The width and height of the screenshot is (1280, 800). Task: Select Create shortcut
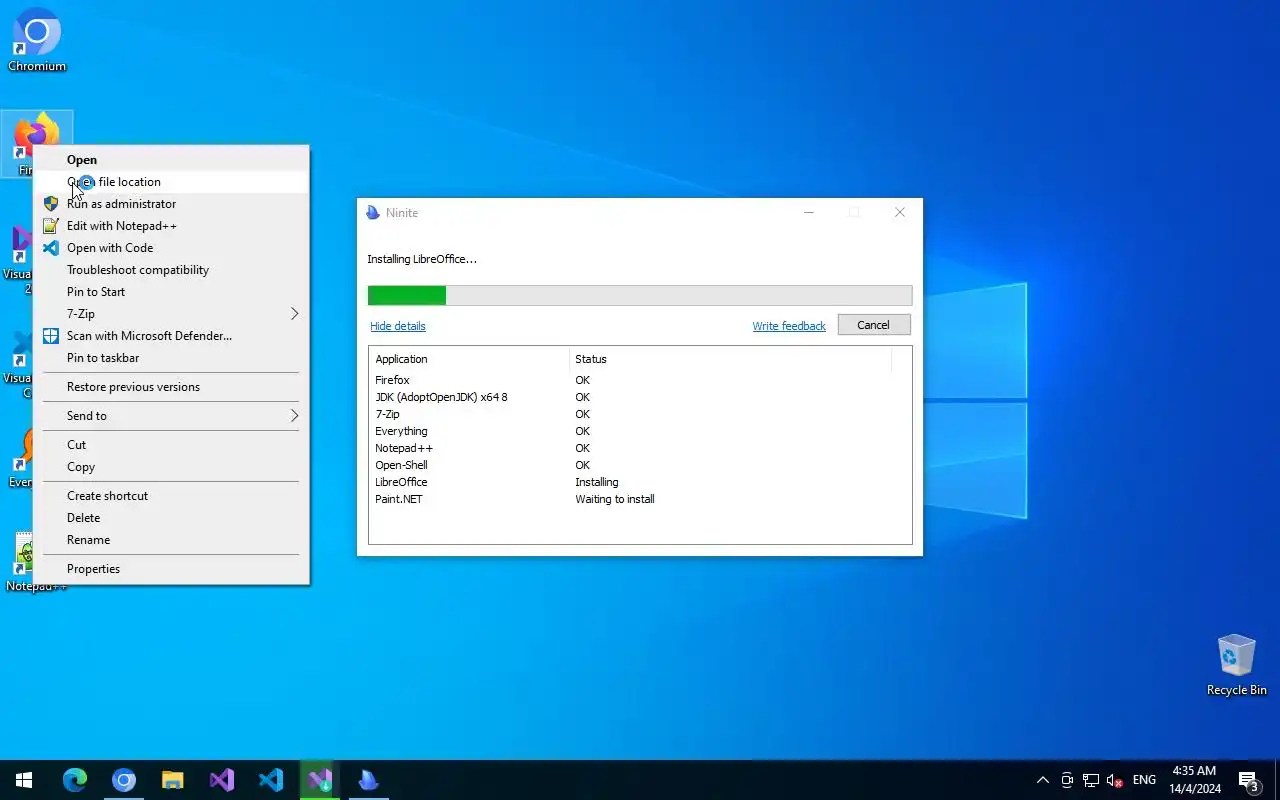pos(171,495)
